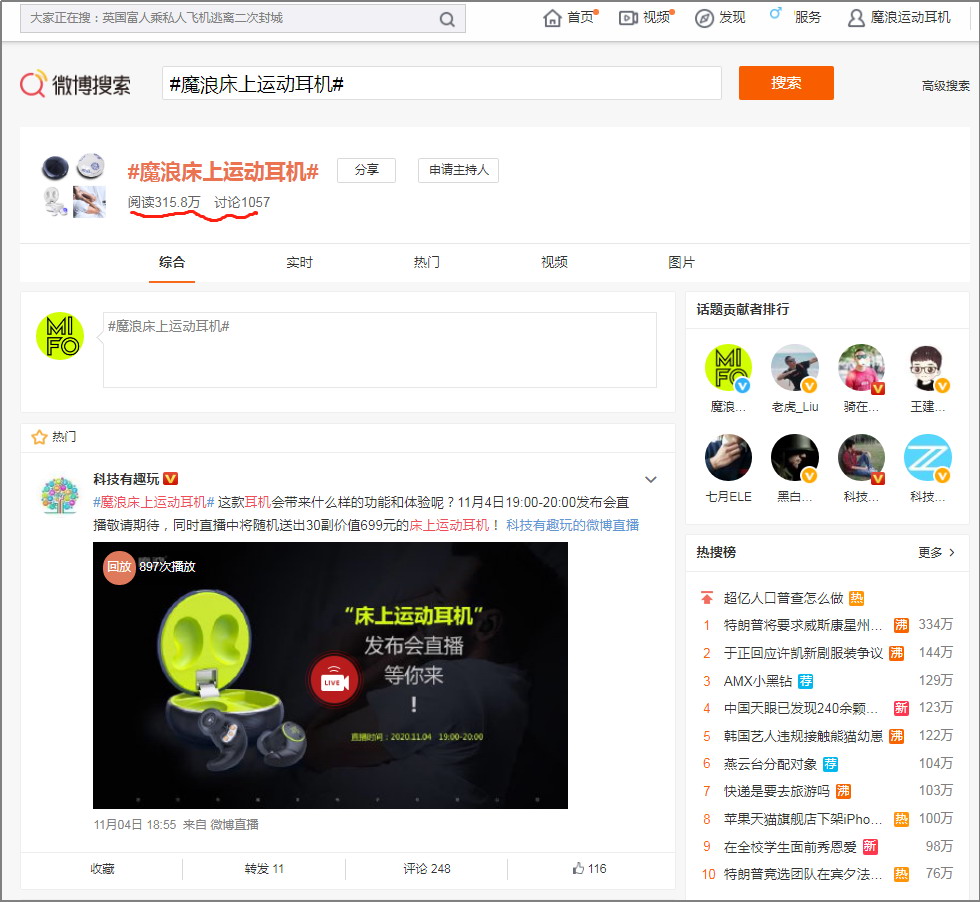Click the topic title #魔浪床上运动耳机#

click(223, 171)
